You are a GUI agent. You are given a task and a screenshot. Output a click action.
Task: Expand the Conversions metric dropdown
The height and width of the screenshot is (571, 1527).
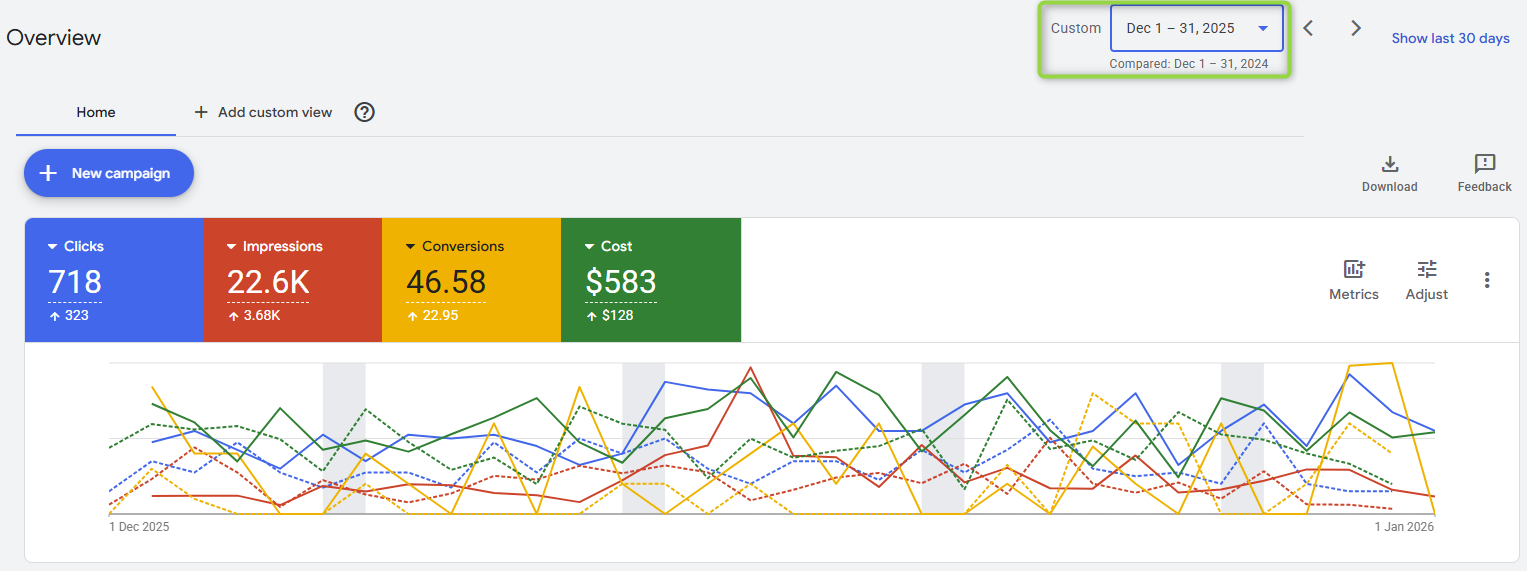[411, 247]
